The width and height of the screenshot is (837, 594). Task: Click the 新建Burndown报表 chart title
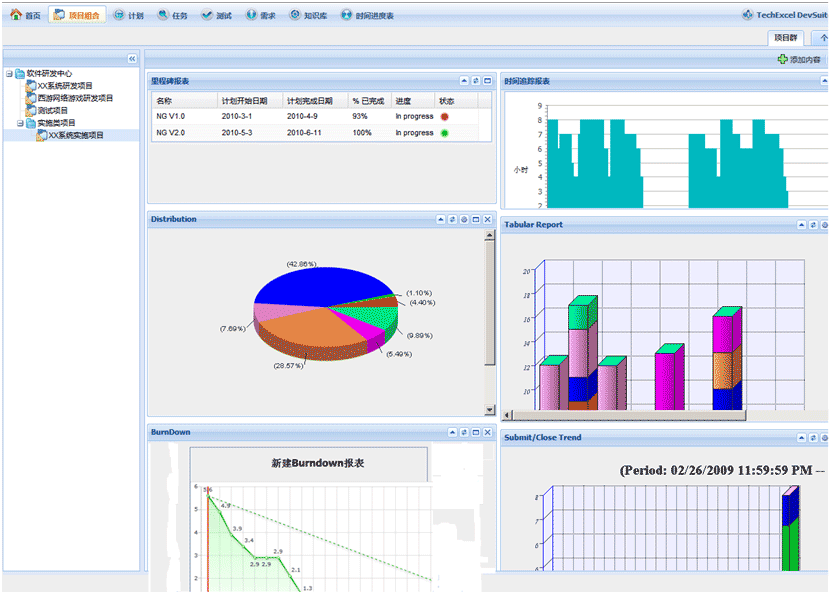[x=318, y=463]
